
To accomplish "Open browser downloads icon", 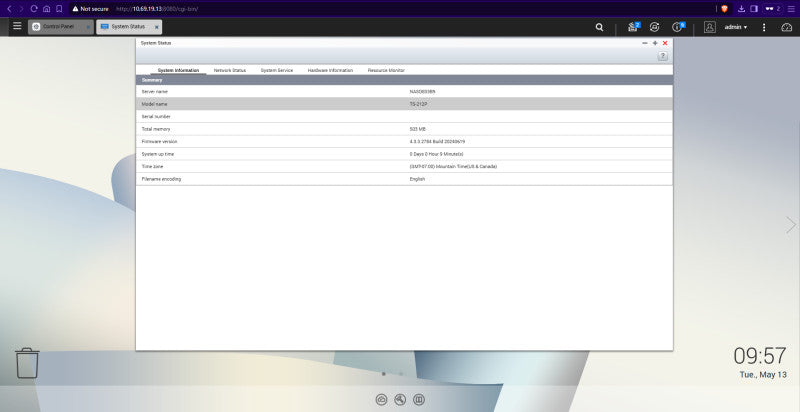I will pos(742,9).
